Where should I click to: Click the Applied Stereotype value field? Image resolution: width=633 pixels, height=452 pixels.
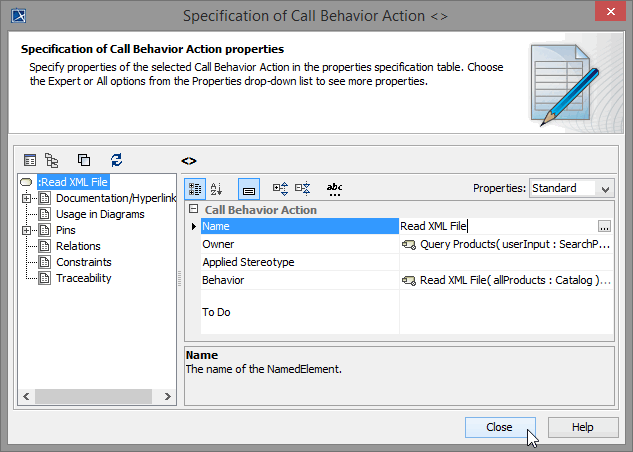[505, 262]
